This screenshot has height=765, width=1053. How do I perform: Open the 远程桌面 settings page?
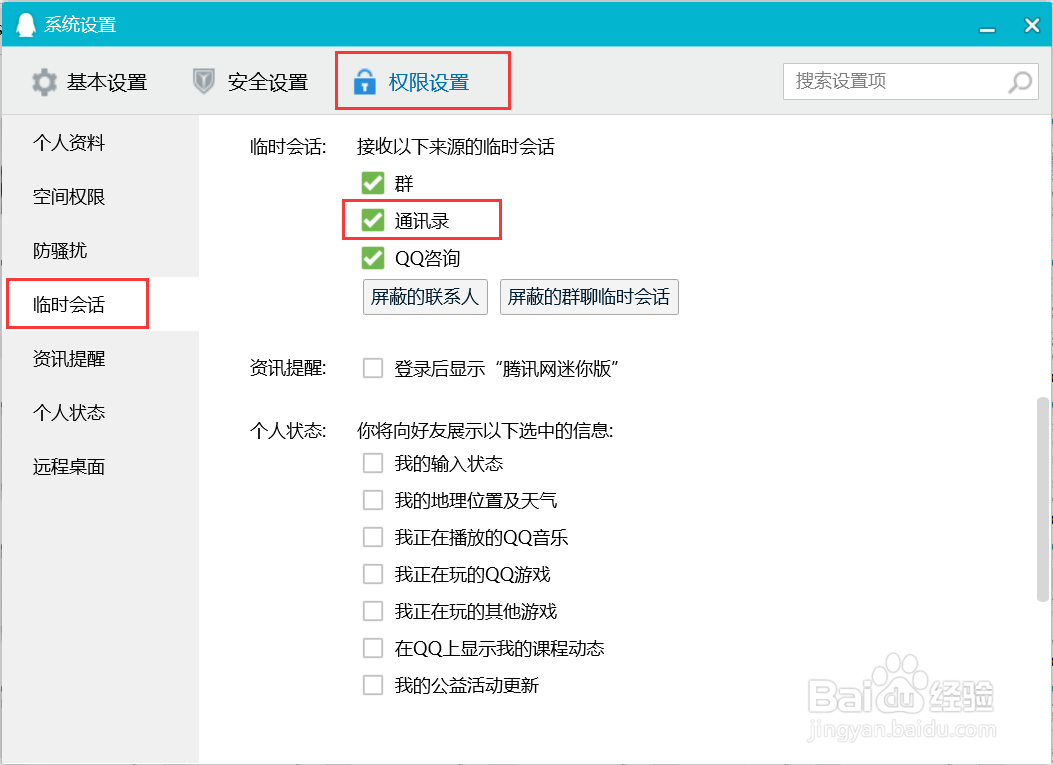(x=68, y=466)
